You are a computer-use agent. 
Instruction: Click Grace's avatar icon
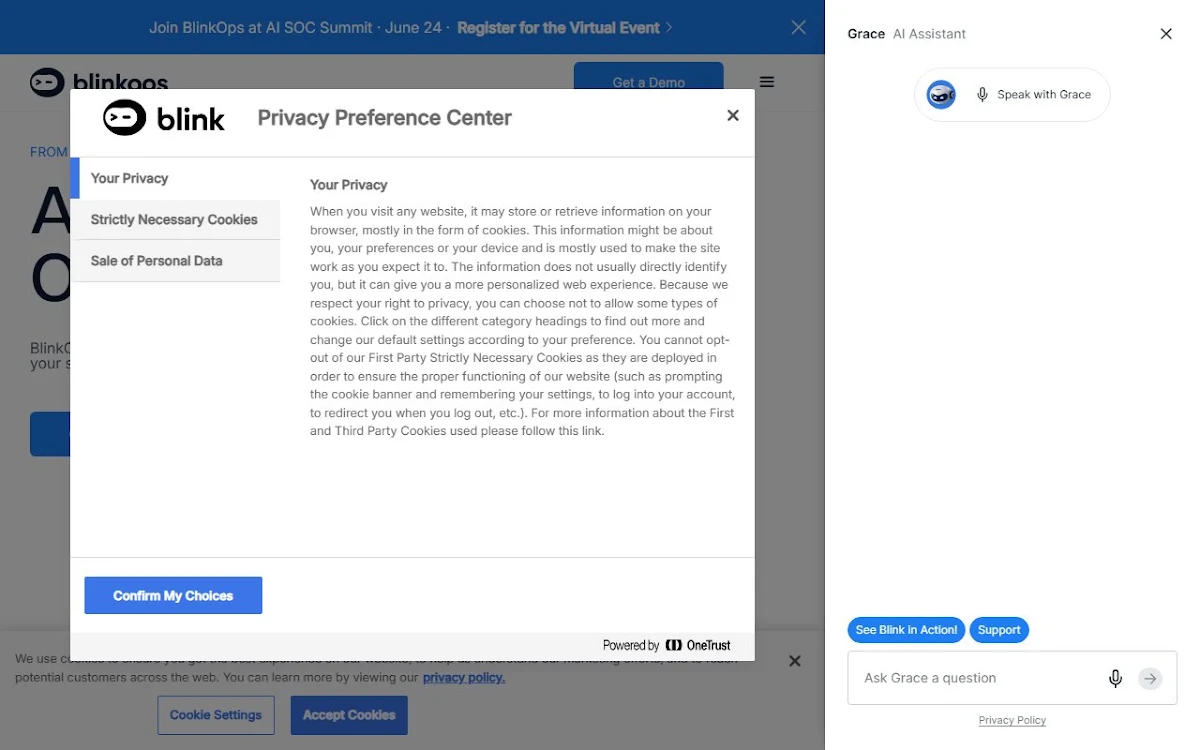pos(941,95)
